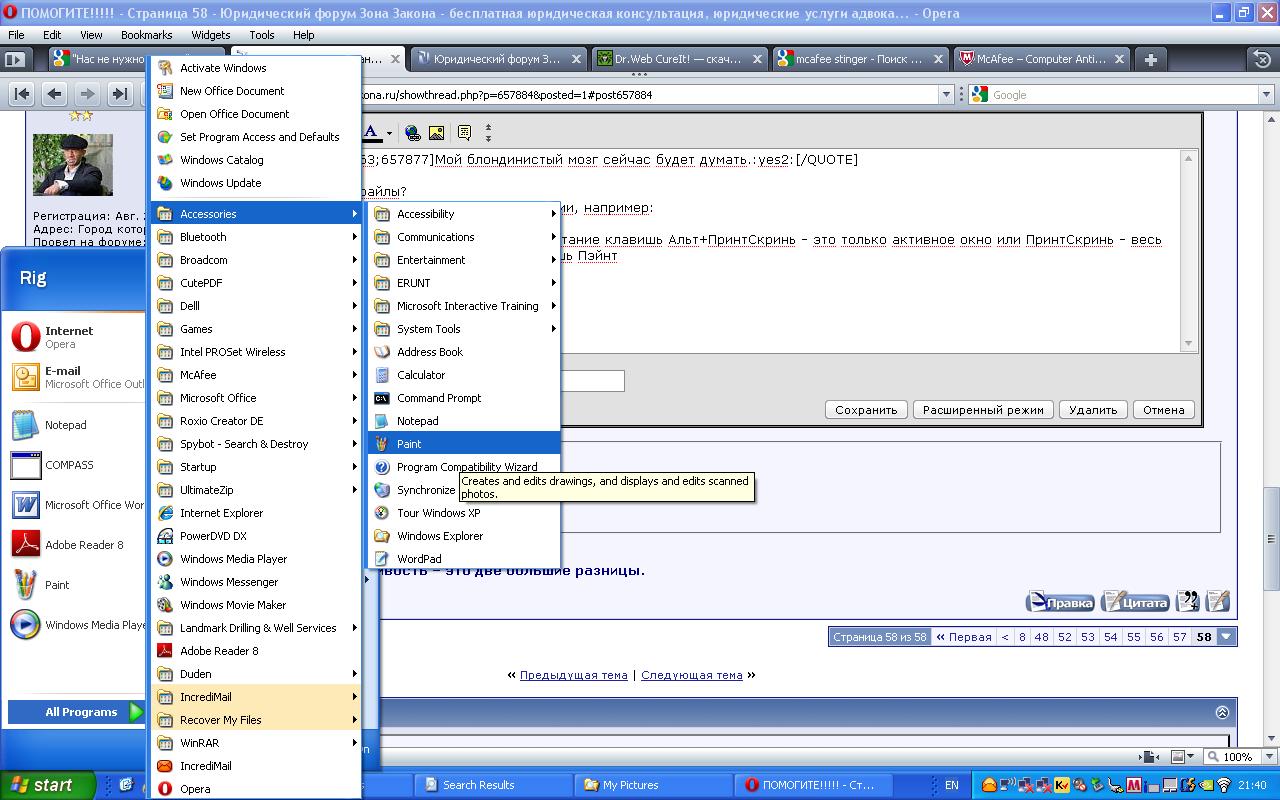
Task: Click the editor scrollbar down arrow
Action: pyautogui.click(x=1188, y=343)
